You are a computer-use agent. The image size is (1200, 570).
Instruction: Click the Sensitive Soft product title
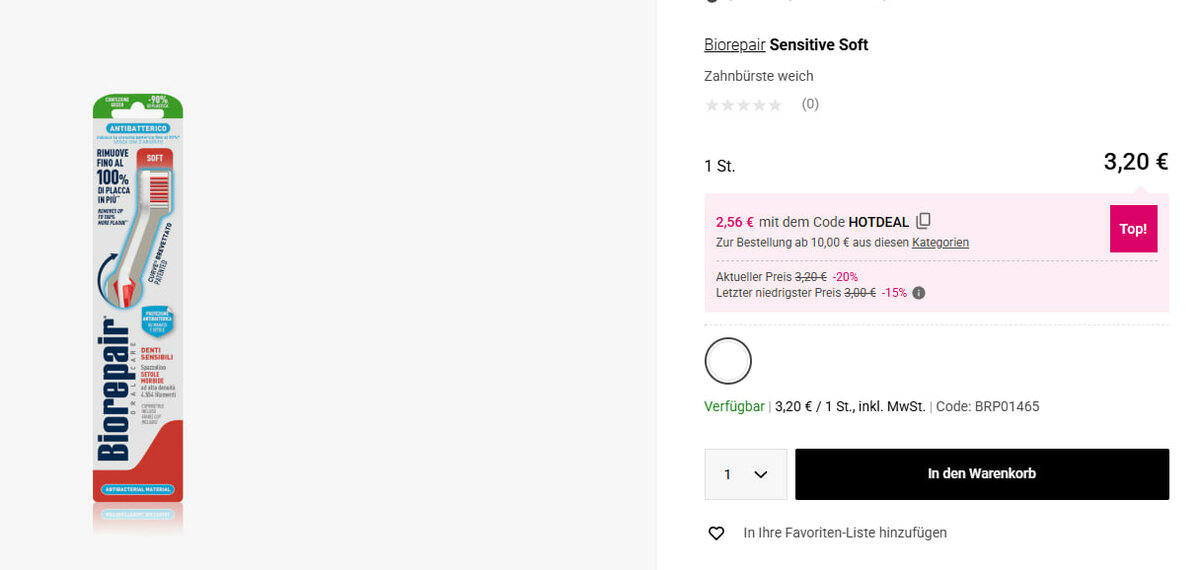pyautogui.click(x=819, y=45)
